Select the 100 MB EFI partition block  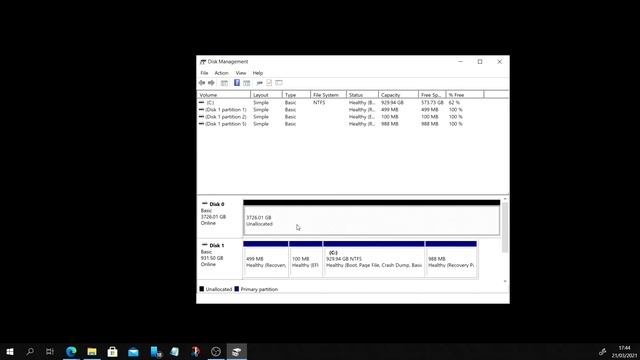(306, 260)
